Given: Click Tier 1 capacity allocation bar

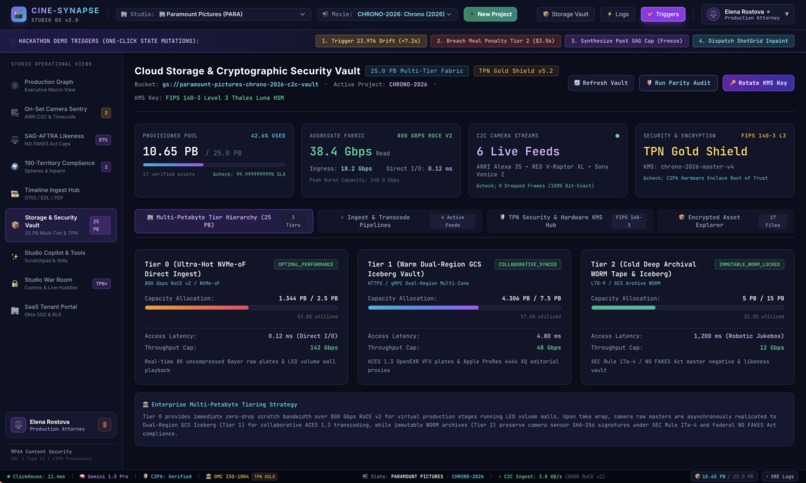Looking at the screenshot, I should tap(464, 307).
